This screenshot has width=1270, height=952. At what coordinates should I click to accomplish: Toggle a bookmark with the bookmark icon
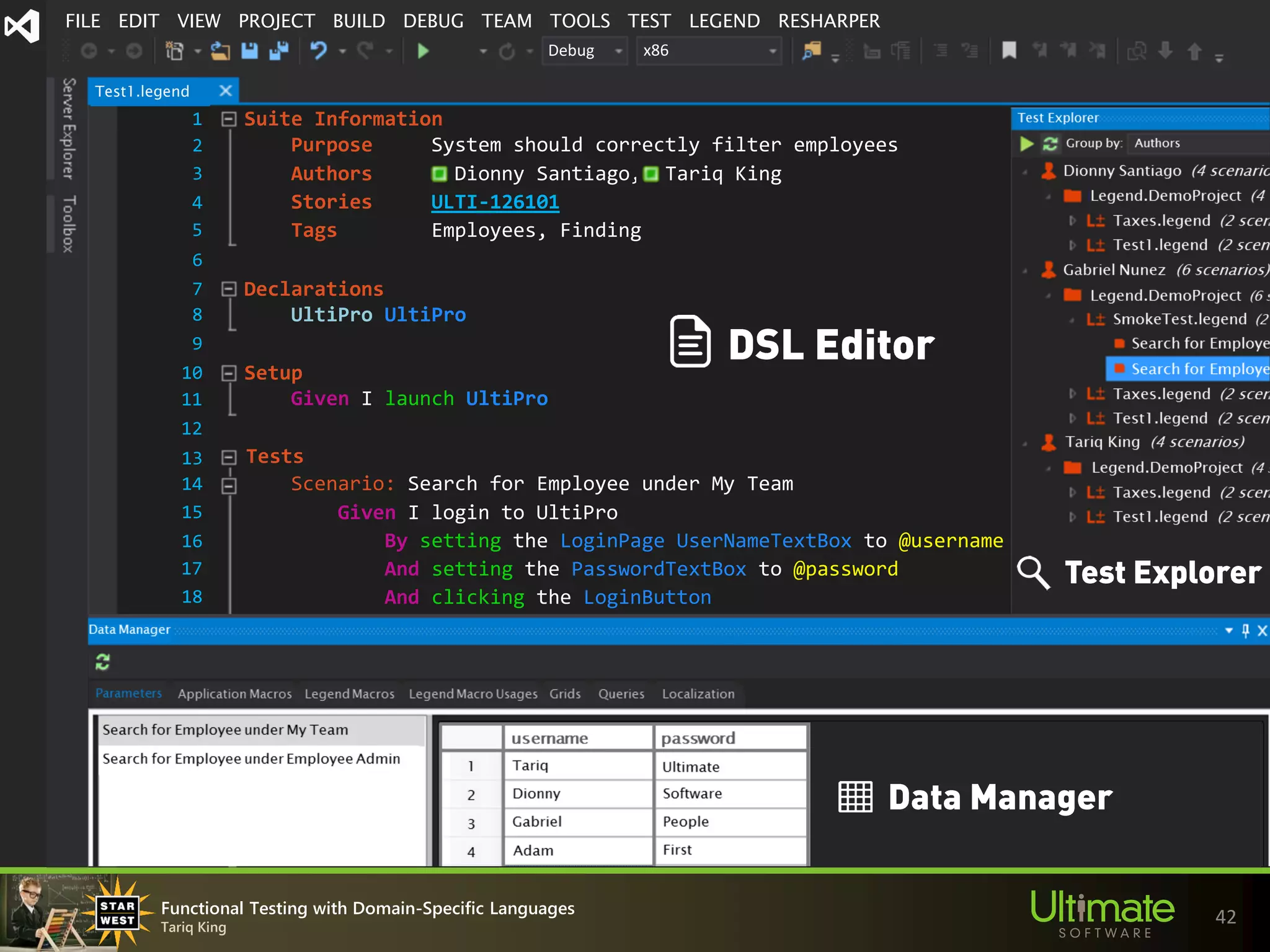pyautogui.click(x=1010, y=51)
